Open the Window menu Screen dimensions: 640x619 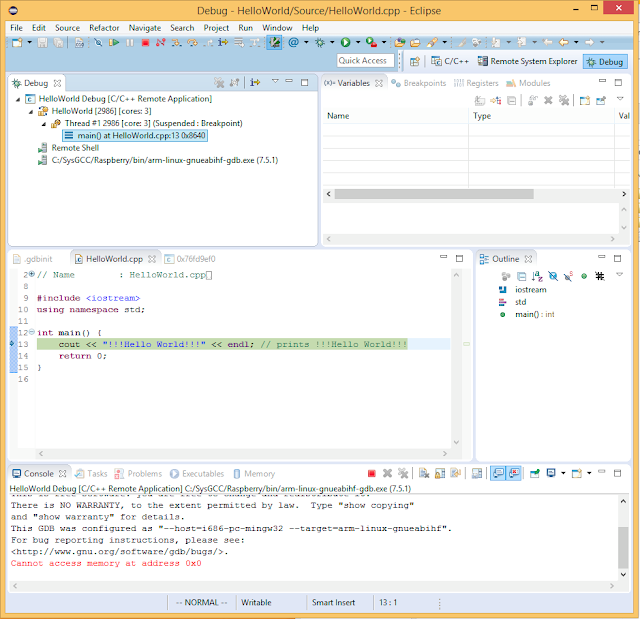point(277,28)
